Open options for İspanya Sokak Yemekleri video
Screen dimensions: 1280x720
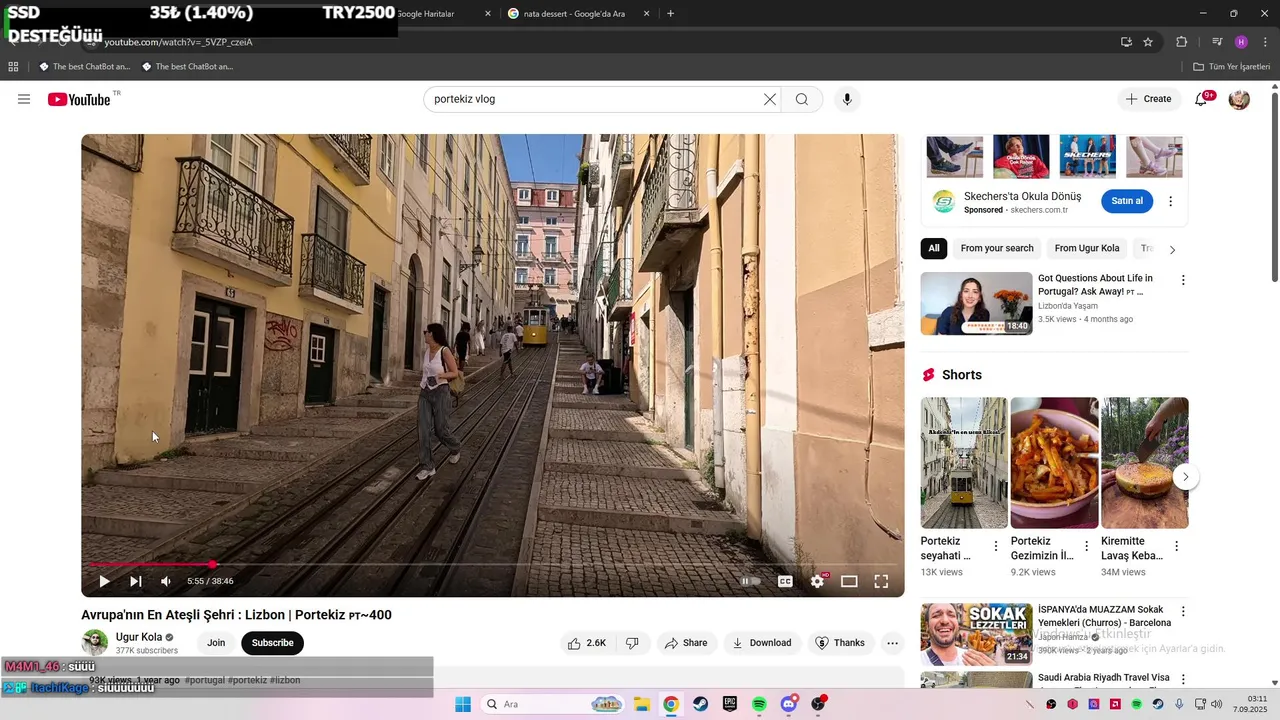coord(1183,612)
